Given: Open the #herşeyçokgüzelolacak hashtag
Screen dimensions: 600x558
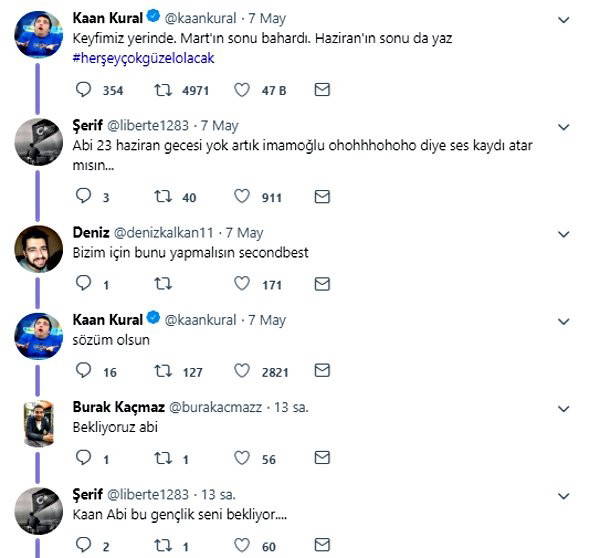Looking at the screenshot, I should 144,58.
